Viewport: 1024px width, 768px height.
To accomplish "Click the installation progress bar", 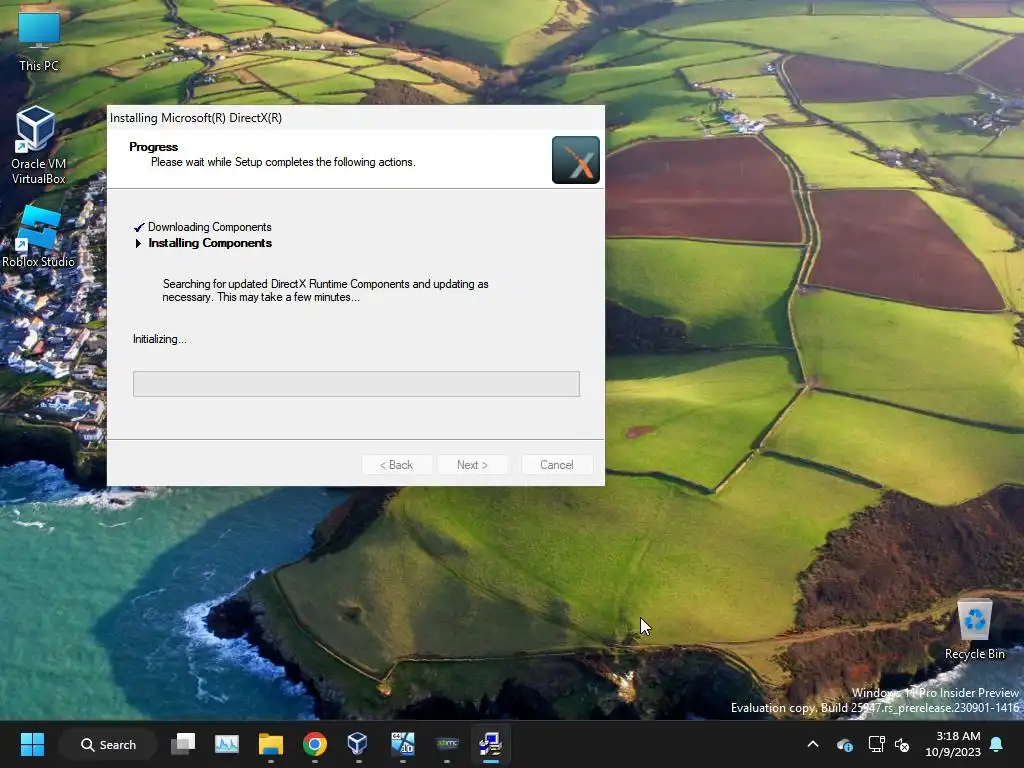I will coord(356,384).
